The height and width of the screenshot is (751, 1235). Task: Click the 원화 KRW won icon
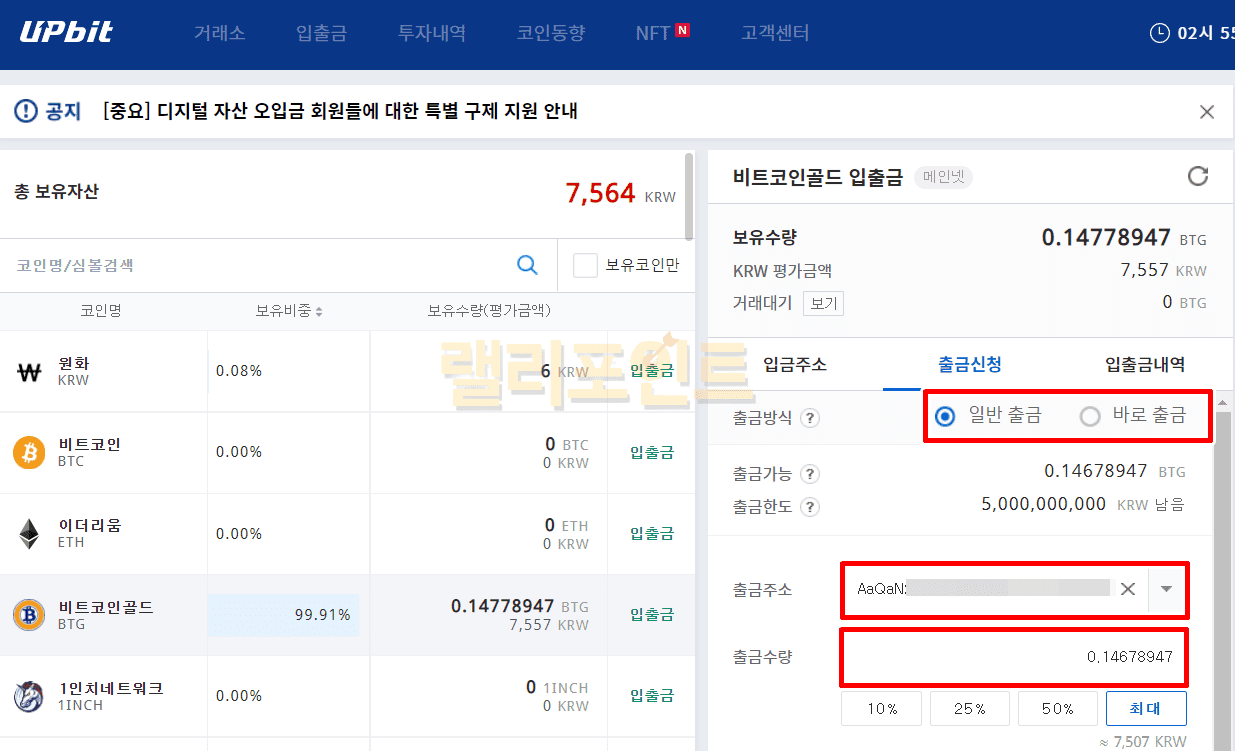(x=29, y=372)
